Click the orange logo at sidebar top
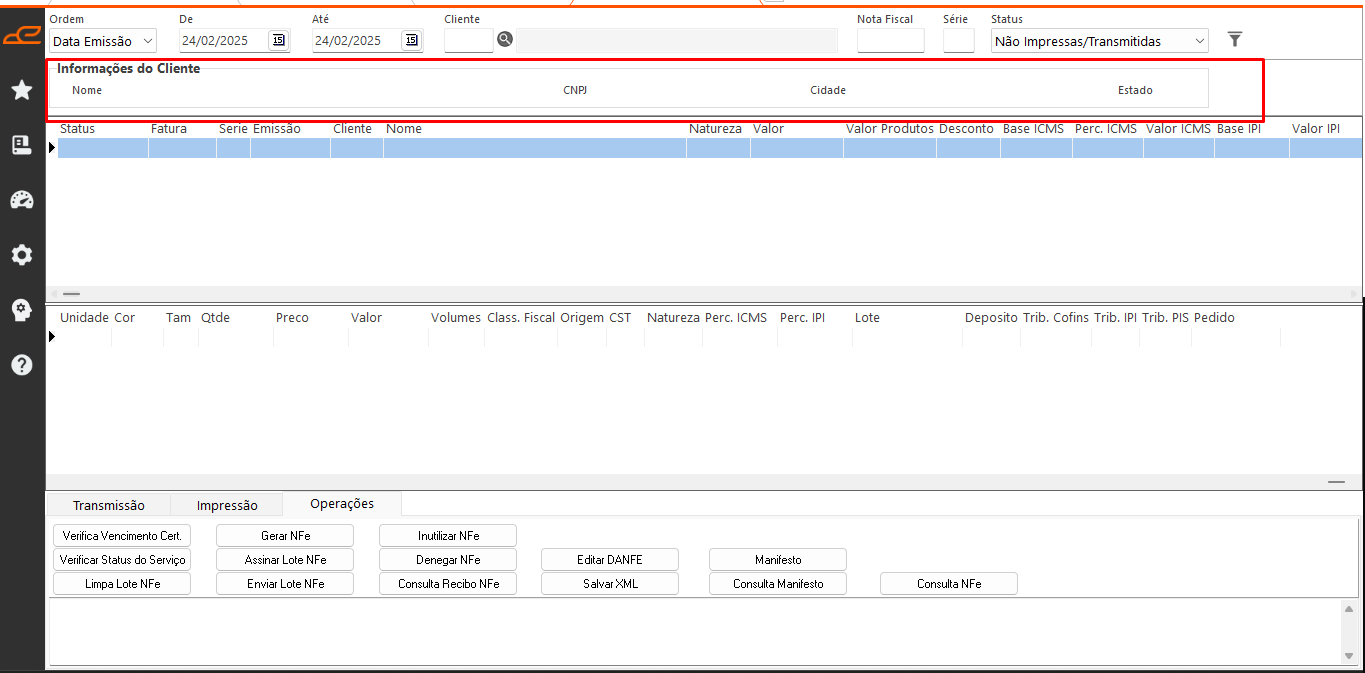1365x673 pixels. tap(21, 37)
